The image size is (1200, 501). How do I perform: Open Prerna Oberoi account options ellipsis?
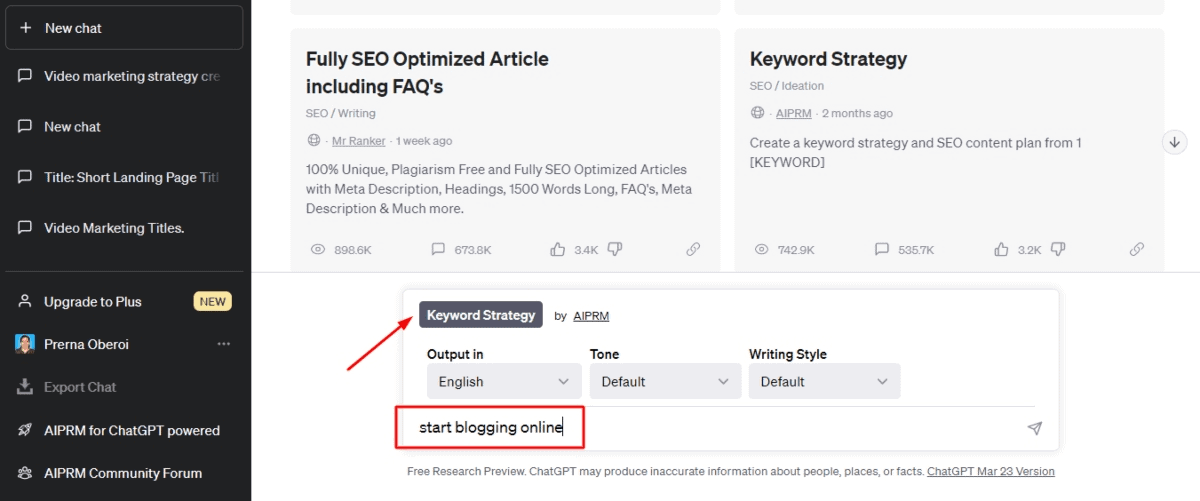pos(224,344)
